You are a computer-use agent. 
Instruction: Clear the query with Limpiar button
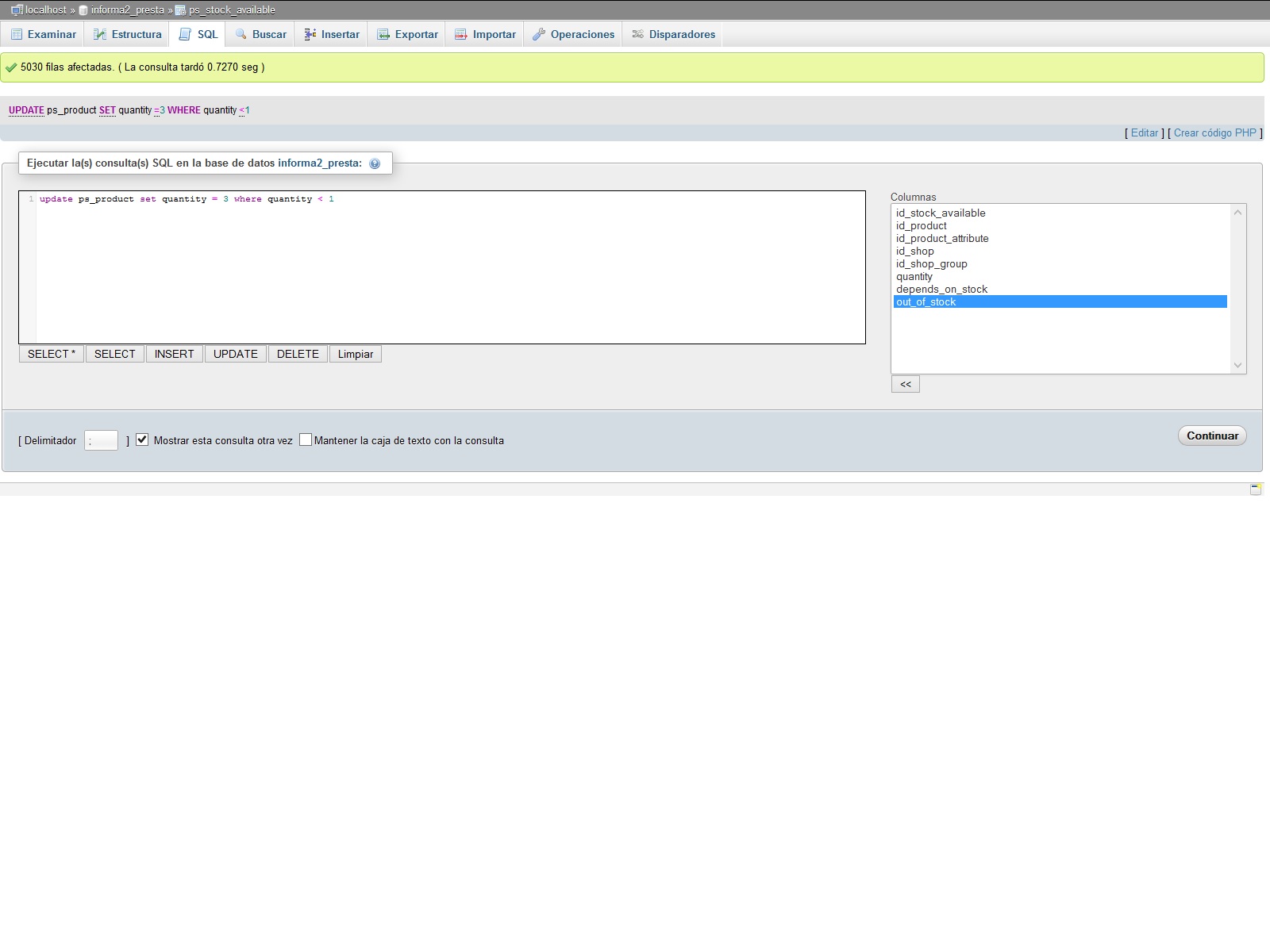pos(356,354)
